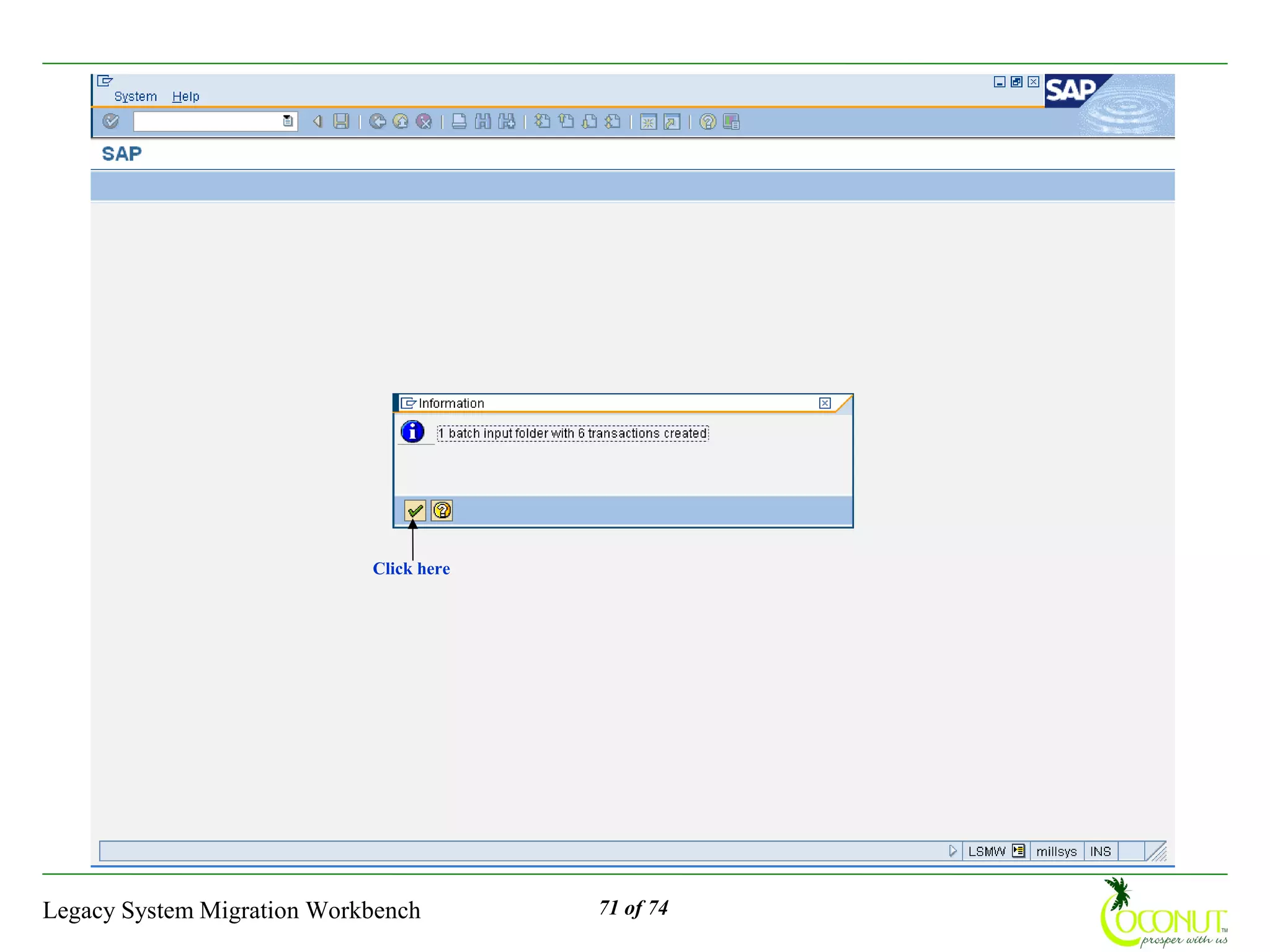
Task: Minimize the SAP window
Action: pos(1000,82)
